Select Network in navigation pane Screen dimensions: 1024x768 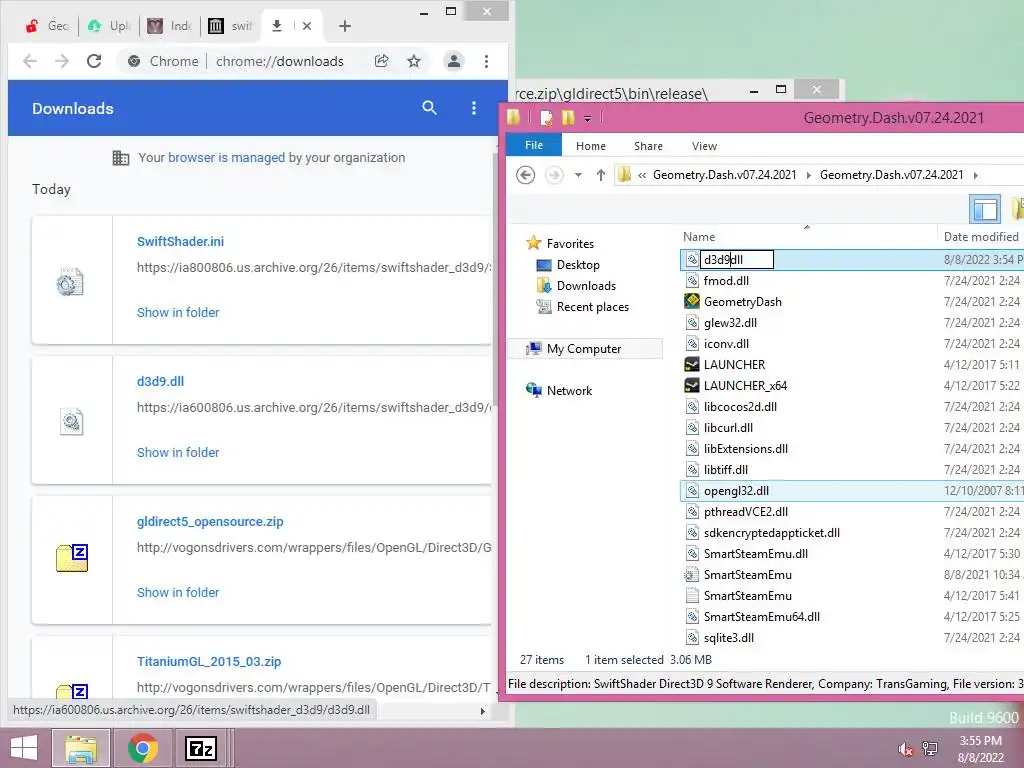[x=569, y=391]
